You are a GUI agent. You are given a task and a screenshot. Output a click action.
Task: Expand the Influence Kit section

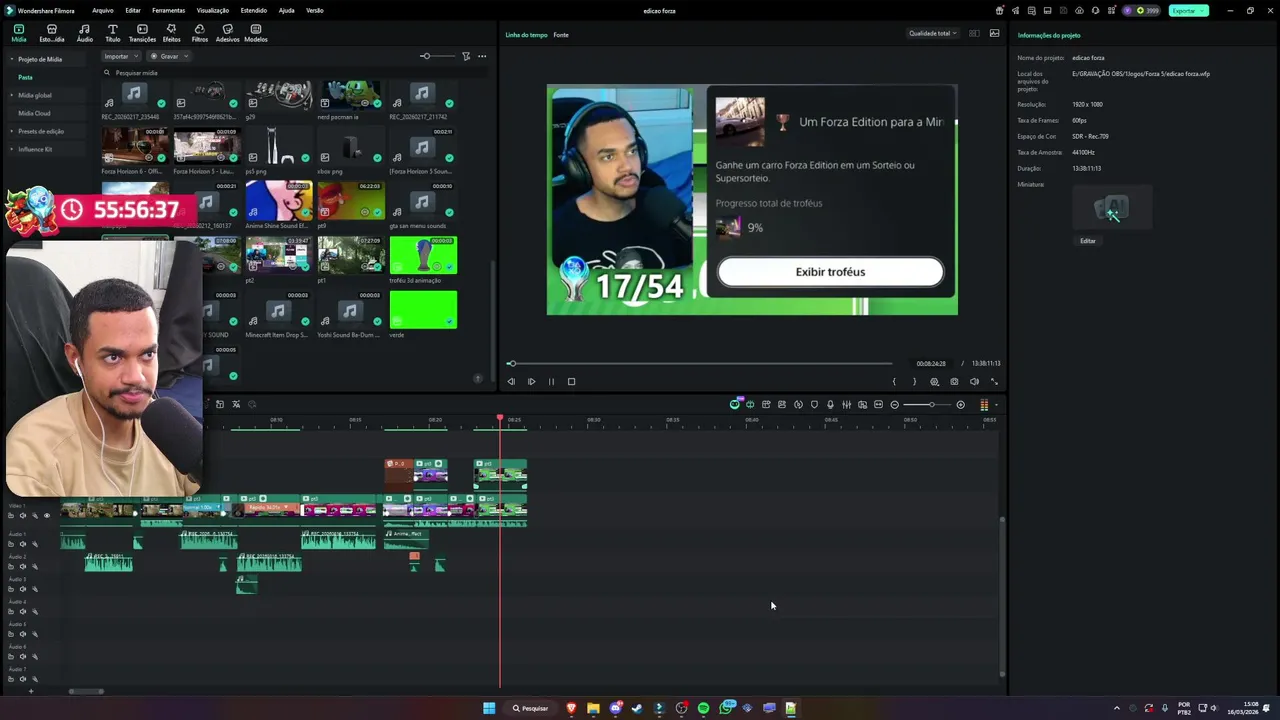12,149
